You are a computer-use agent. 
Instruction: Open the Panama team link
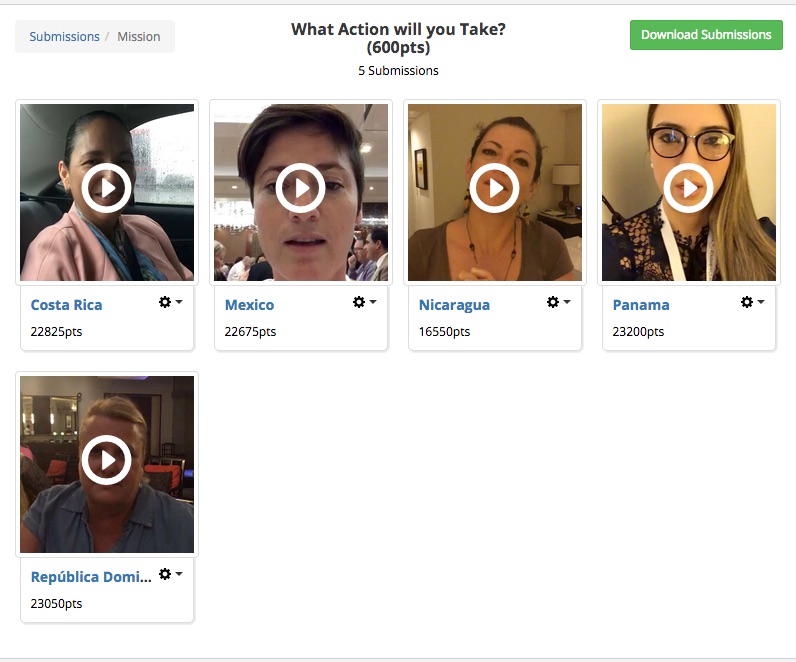tap(641, 305)
